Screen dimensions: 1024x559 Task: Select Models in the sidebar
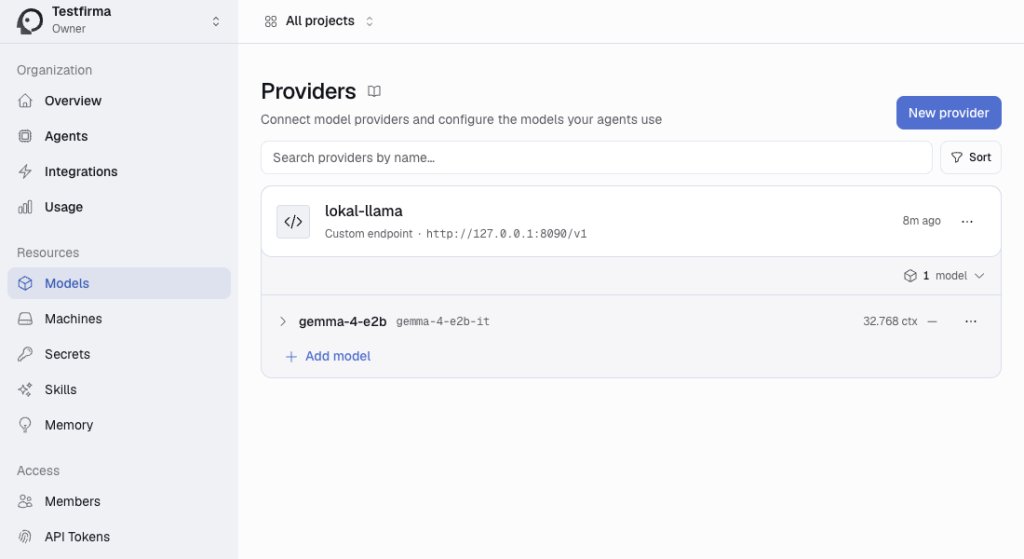coord(119,283)
